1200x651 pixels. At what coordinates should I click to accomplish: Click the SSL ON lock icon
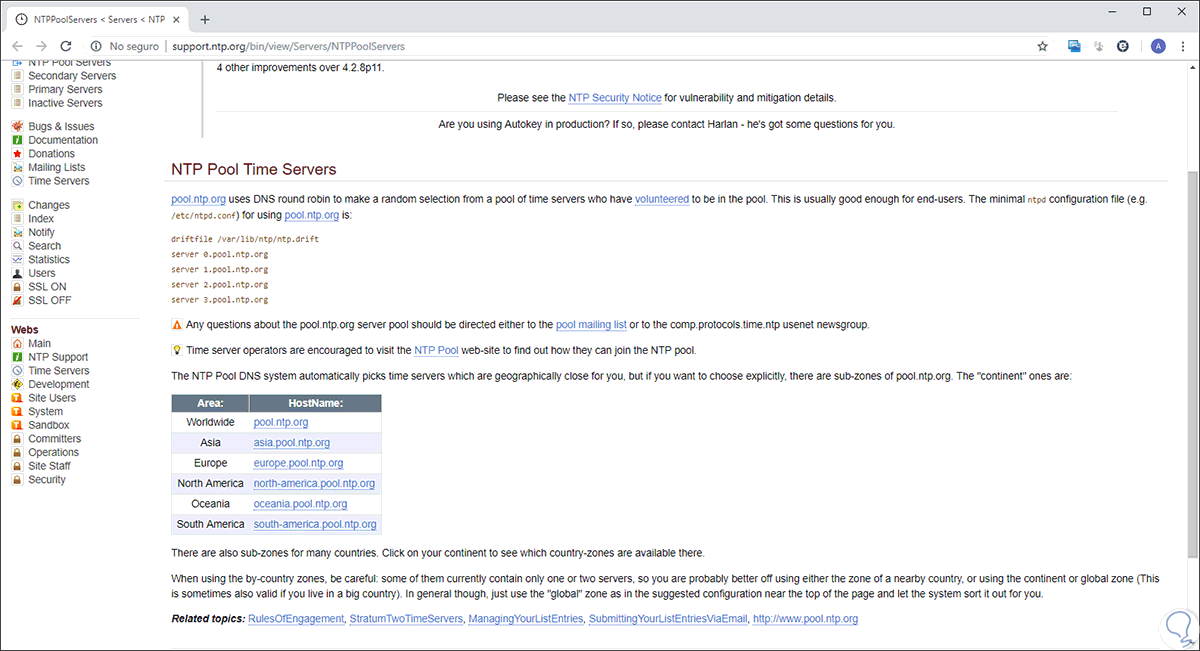(x=17, y=287)
